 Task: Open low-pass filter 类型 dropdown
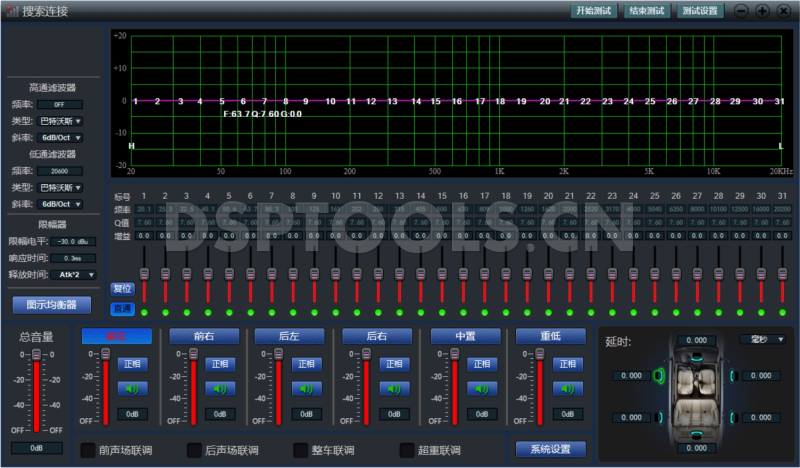click(x=60, y=187)
